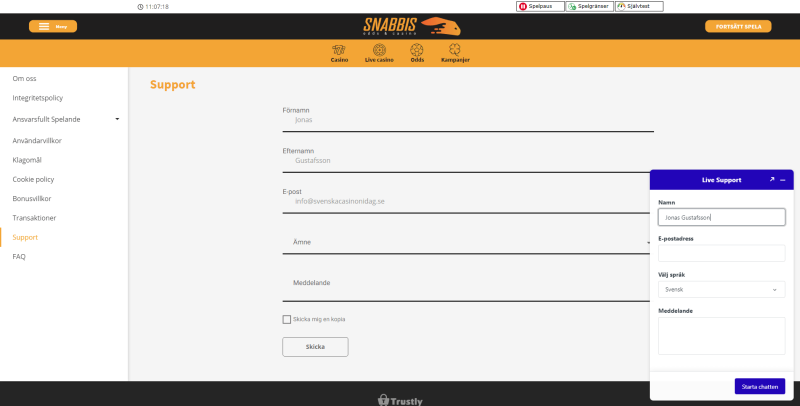Open the Spelgränser link
Screen dimensions: 800x406
click(589, 6)
